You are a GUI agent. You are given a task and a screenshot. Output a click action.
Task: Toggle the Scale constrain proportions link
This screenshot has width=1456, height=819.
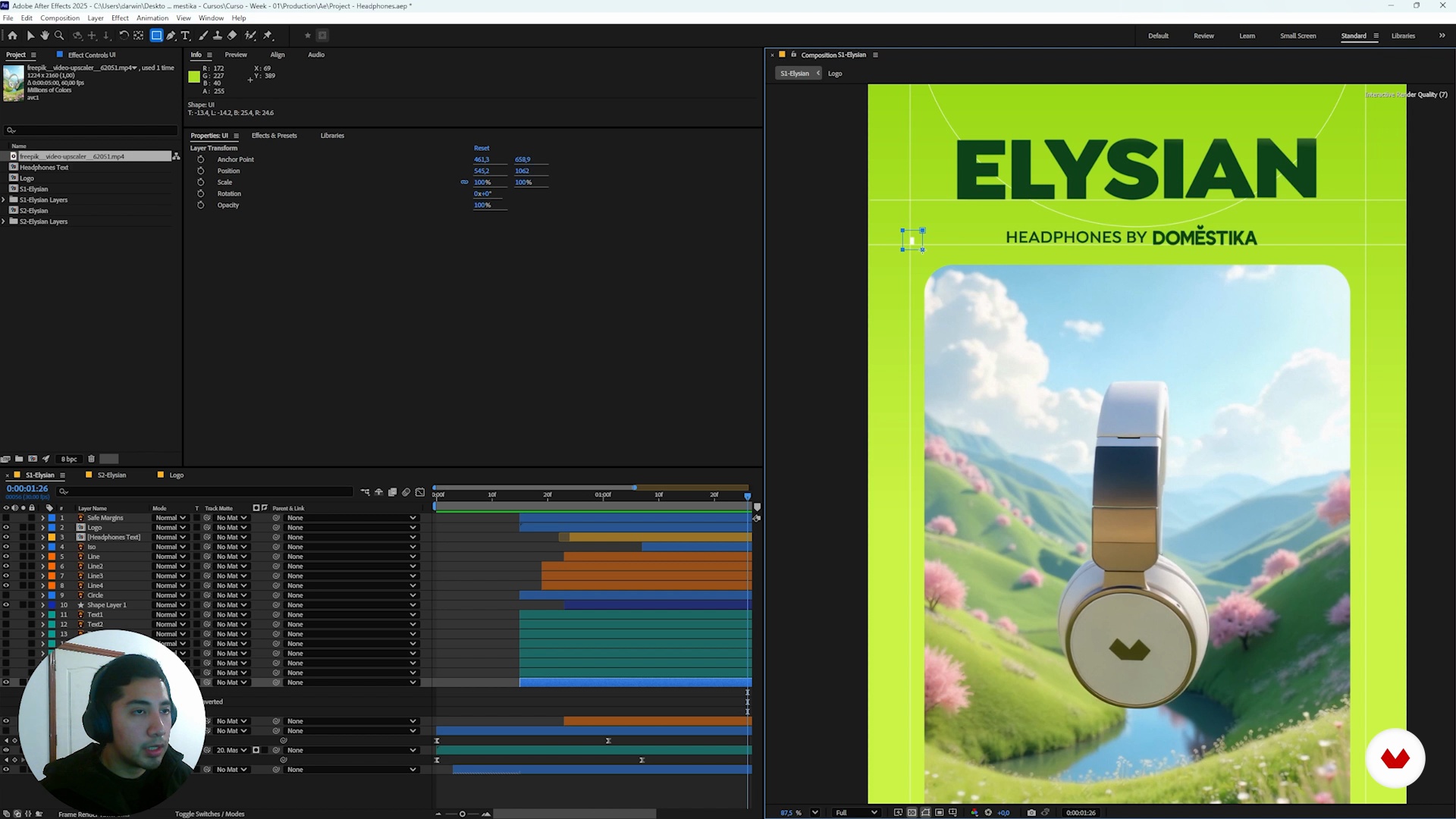point(464,182)
